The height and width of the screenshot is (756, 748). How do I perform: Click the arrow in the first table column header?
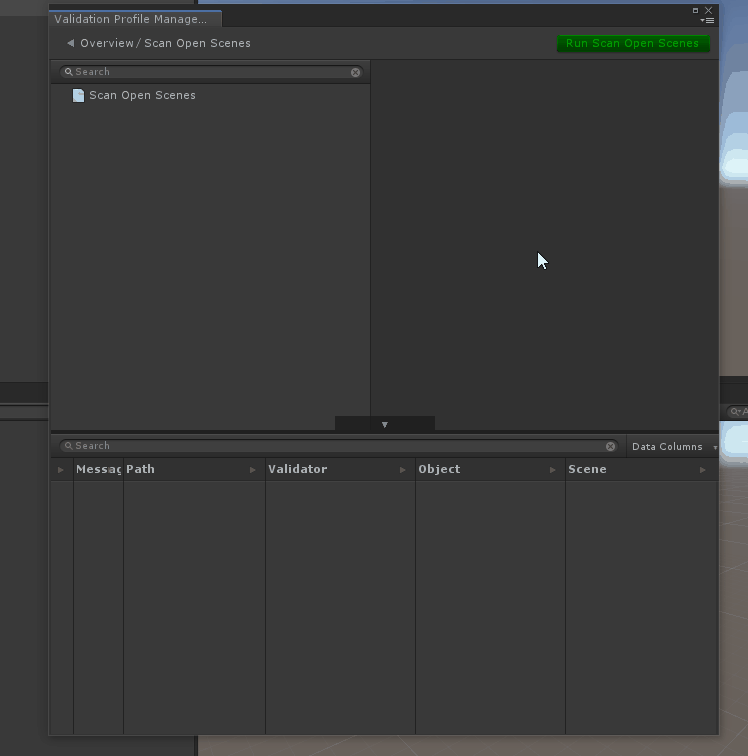click(61, 469)
